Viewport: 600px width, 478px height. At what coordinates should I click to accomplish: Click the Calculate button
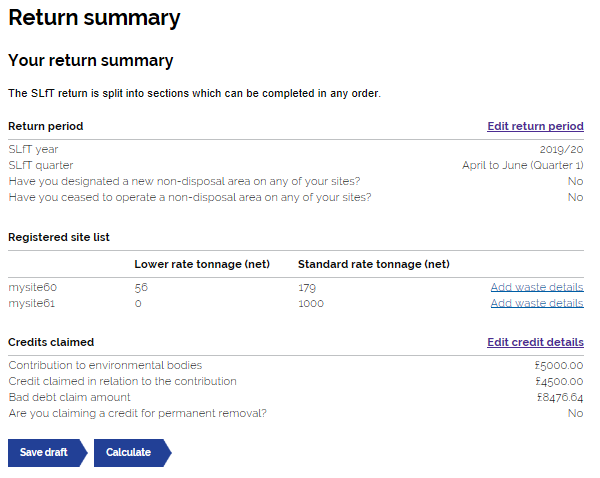[132, 453]
